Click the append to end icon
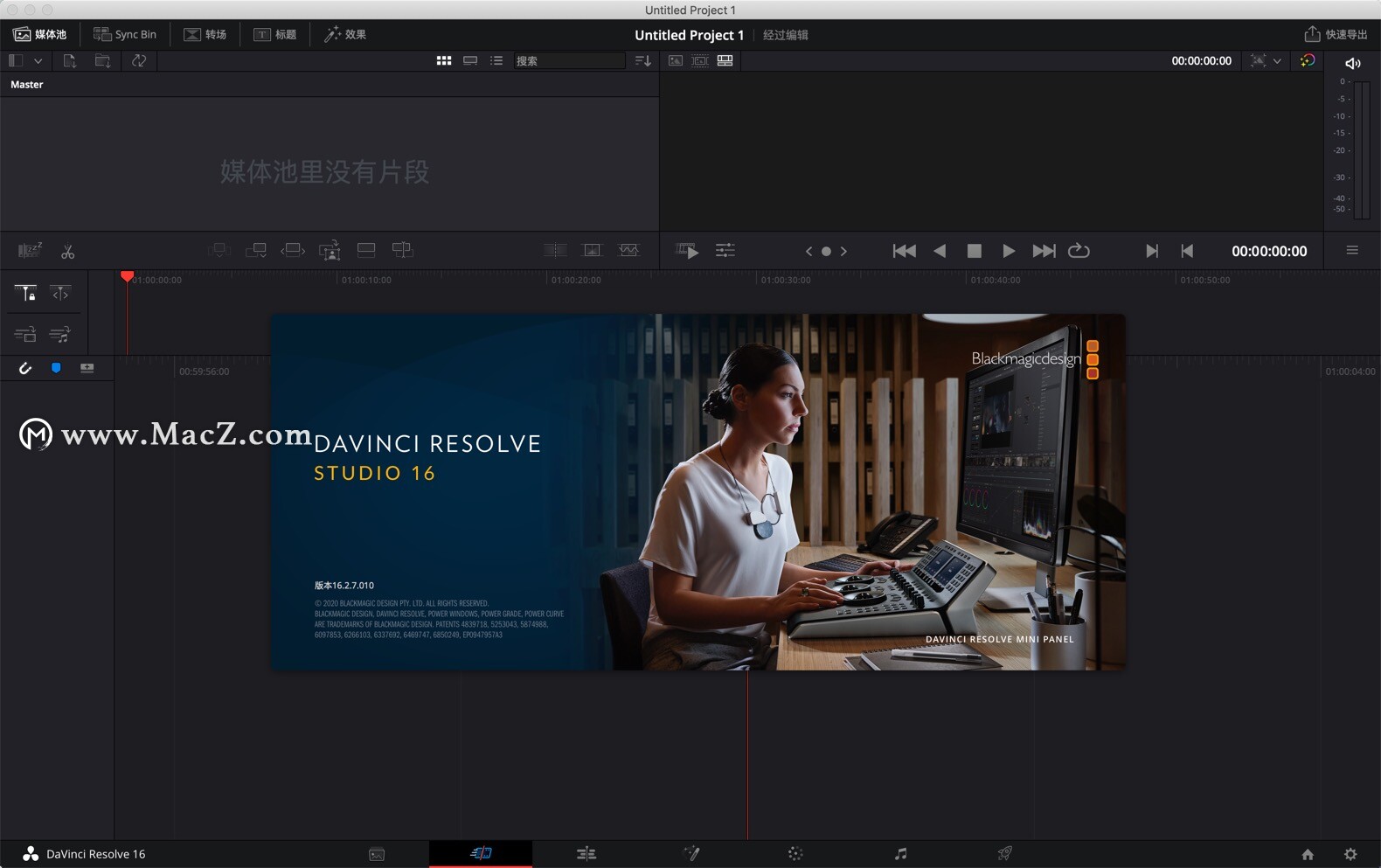This screenshot has width=1381, height=868. tap(256, 250)
